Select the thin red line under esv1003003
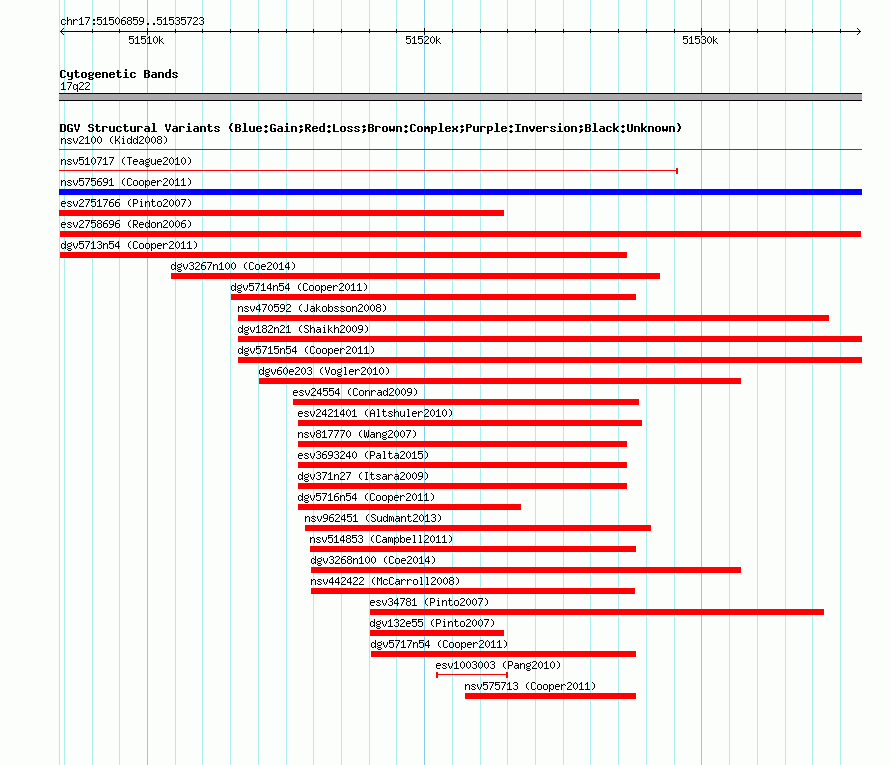The width and height of the screenshot is (890, 765). coord(472,675)
